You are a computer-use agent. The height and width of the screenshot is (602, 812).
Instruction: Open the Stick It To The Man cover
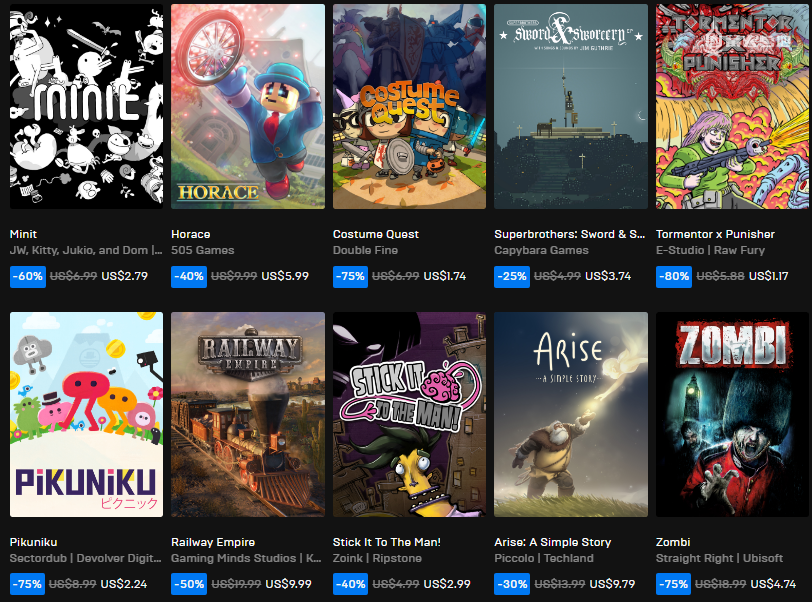409,414
